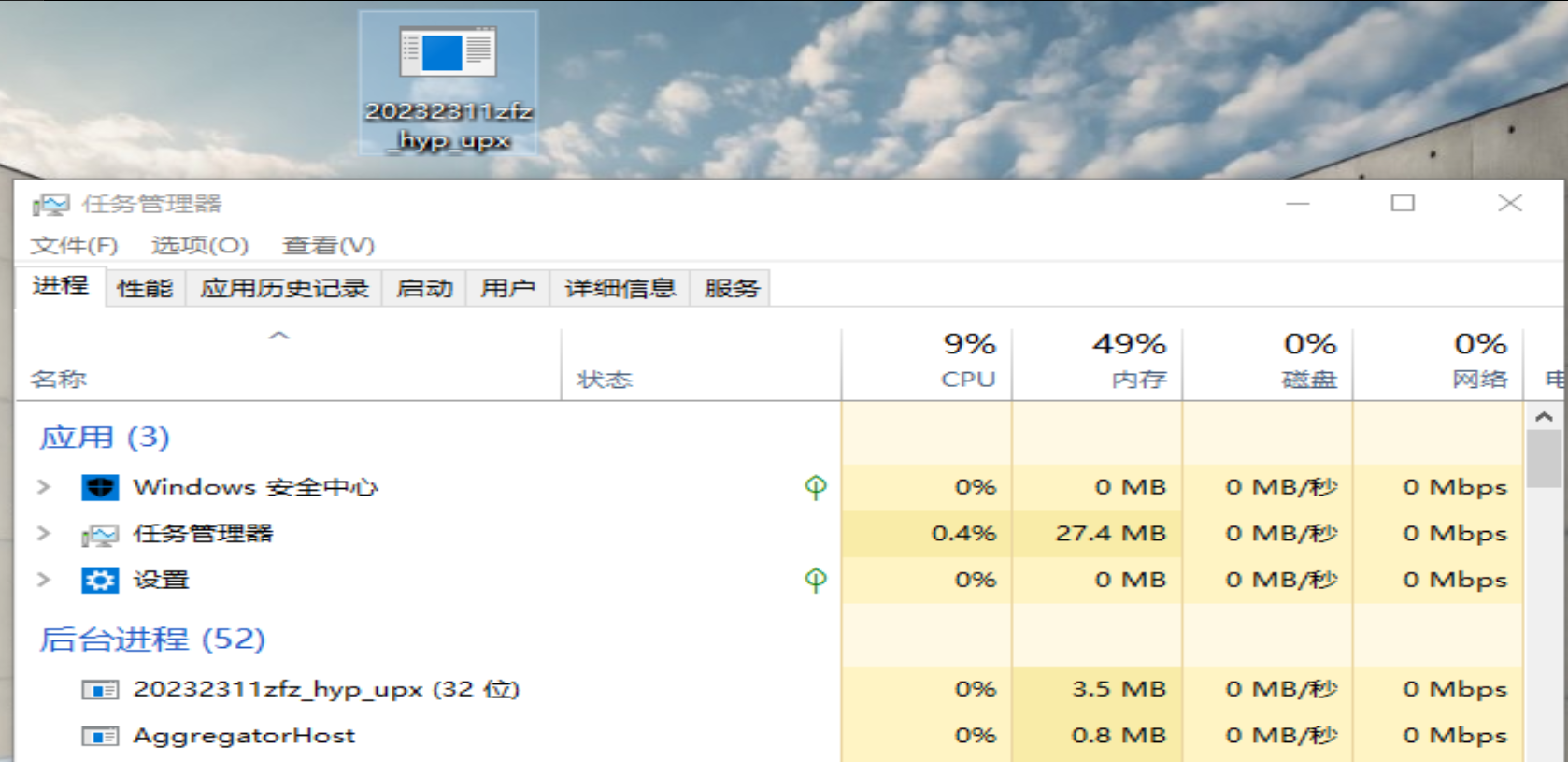Image resolution: width=1568 pixels, height=762 pixels.
Task: Click the AggregatorHost process icon
Action: pos(100,737)
